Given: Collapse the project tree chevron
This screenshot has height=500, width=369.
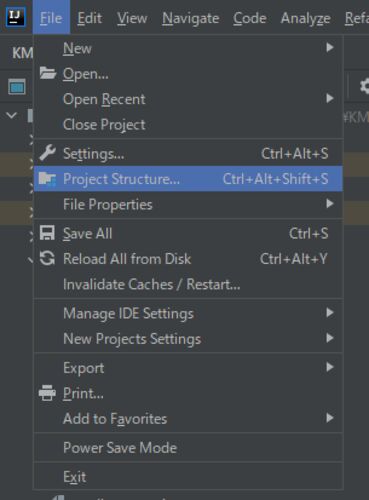Looking at the screenshot, I should click(x=12, y=116).
